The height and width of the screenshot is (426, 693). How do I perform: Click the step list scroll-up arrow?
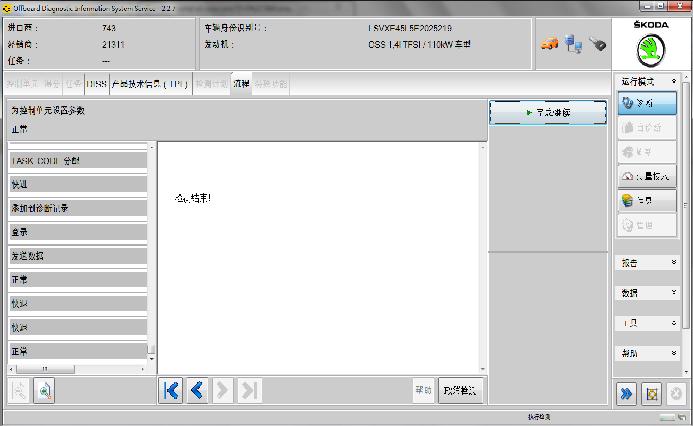152,147
